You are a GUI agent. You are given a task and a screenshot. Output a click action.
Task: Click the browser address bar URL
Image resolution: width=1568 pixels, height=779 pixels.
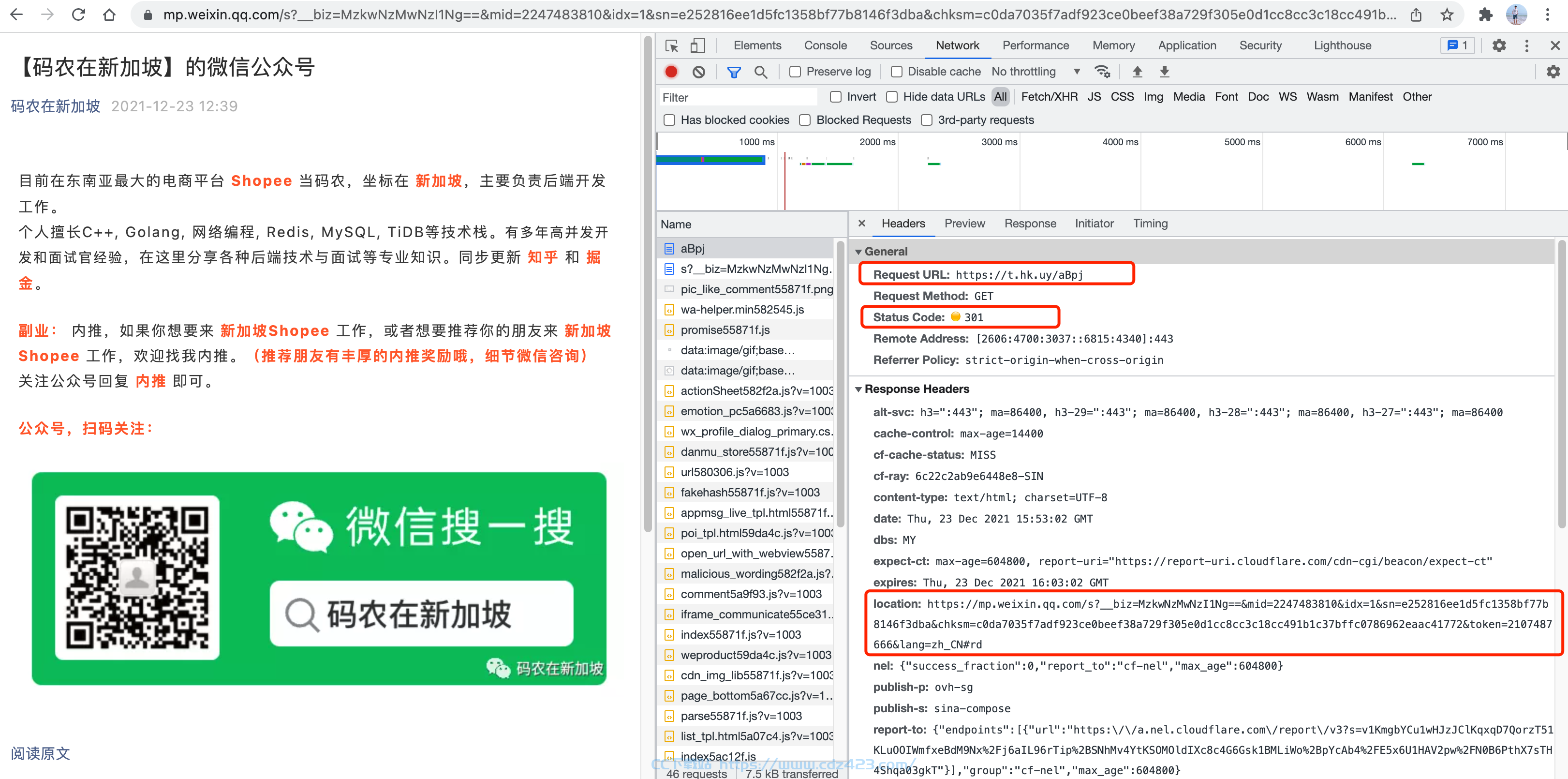coord(779,15)
